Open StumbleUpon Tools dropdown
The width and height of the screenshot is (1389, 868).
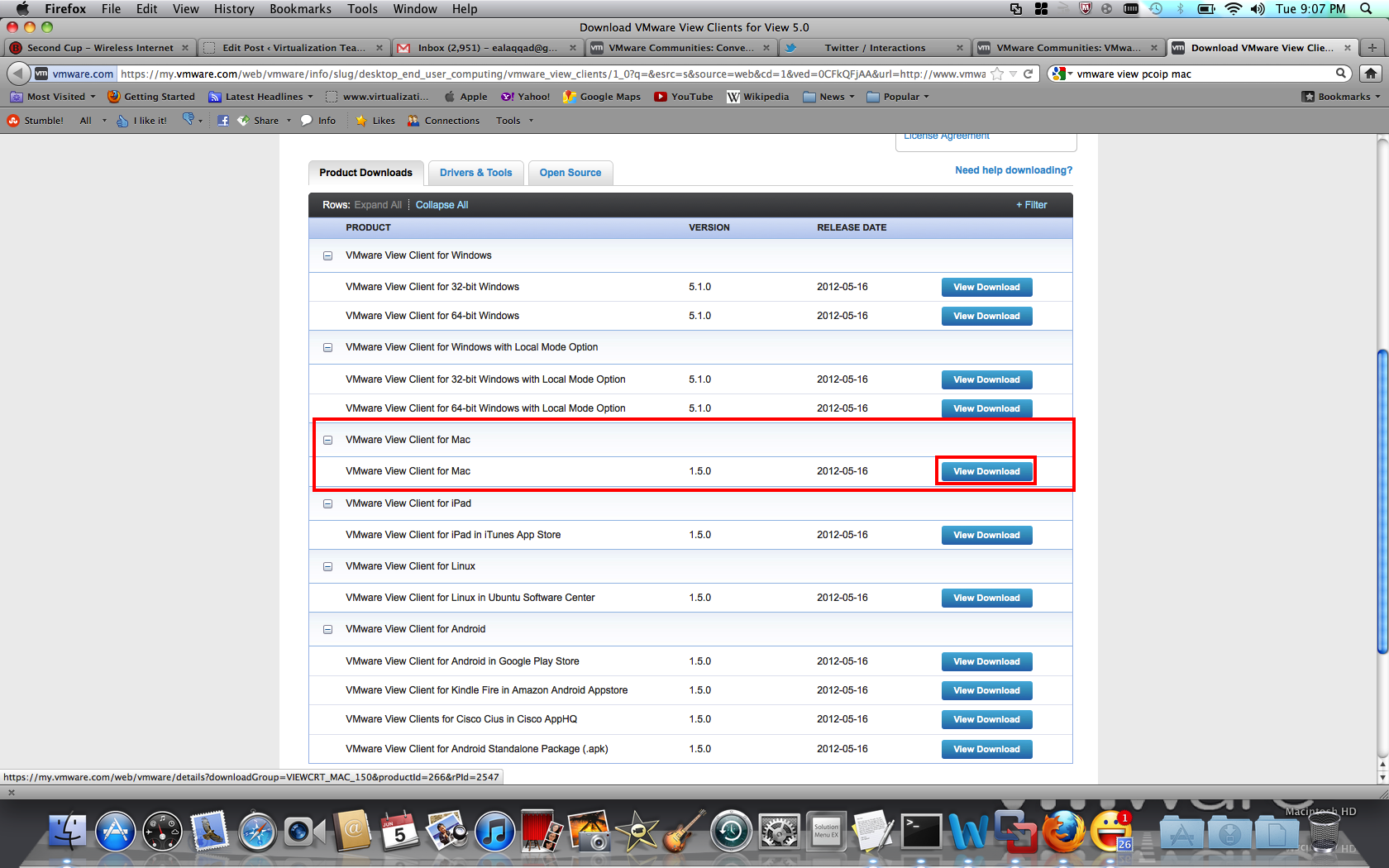tap(514, 121)
